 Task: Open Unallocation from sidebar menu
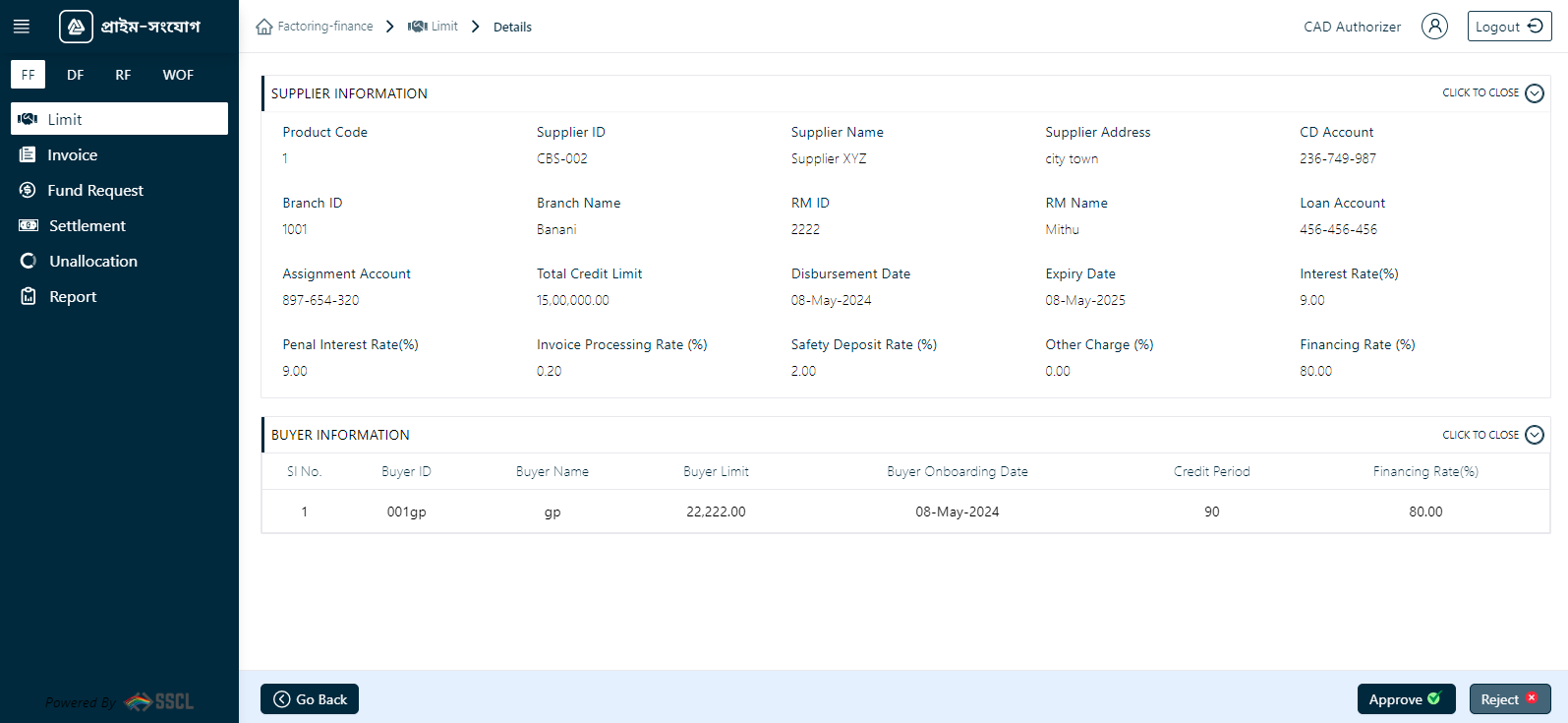[x=120, y=261]
